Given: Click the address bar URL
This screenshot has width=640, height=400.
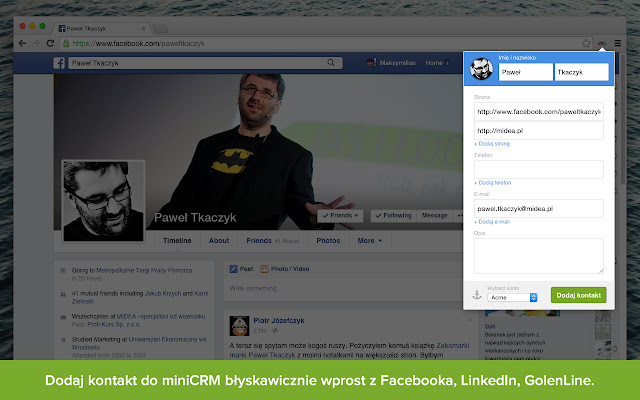Looking at the screenshot, I should click(139, 43).
